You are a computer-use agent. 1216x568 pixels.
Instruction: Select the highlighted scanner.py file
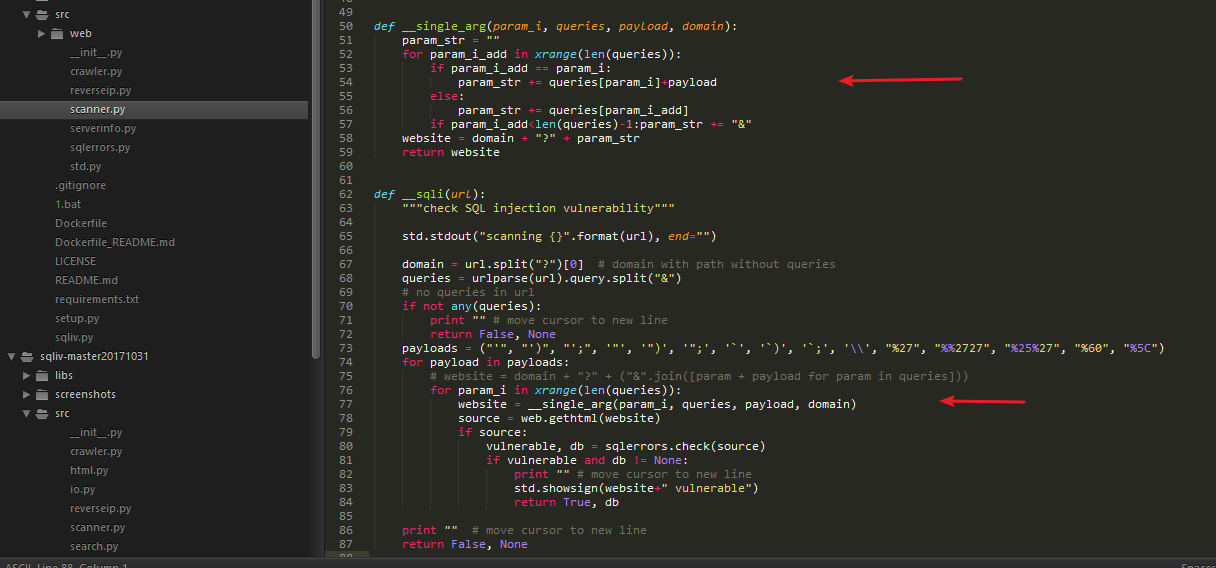(154, 109)
